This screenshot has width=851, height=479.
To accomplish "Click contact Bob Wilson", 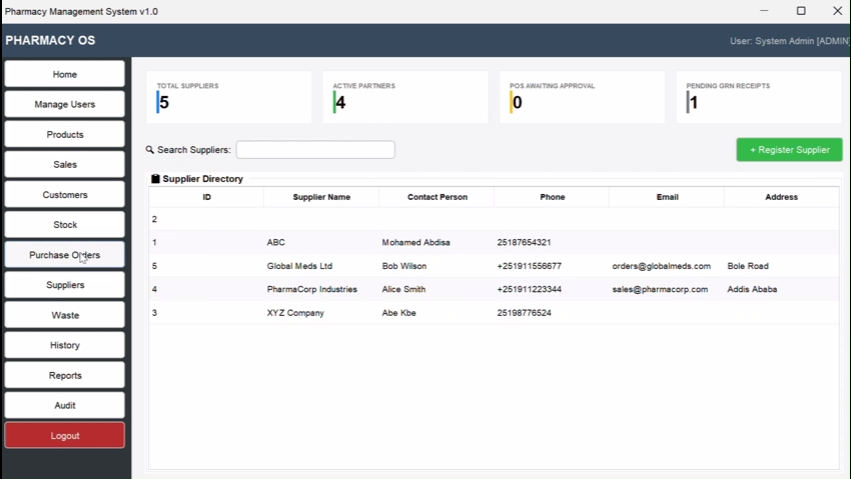I will tap(404, 266).
